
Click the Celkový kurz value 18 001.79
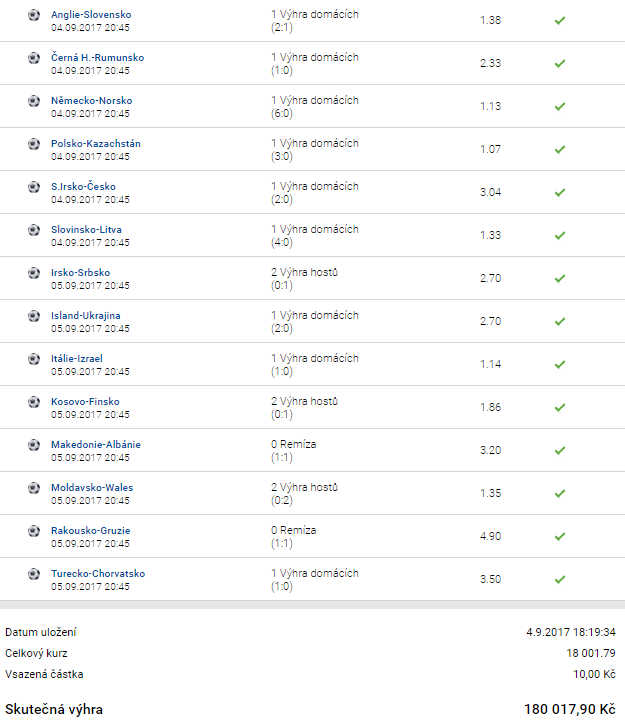coord(590,653)
